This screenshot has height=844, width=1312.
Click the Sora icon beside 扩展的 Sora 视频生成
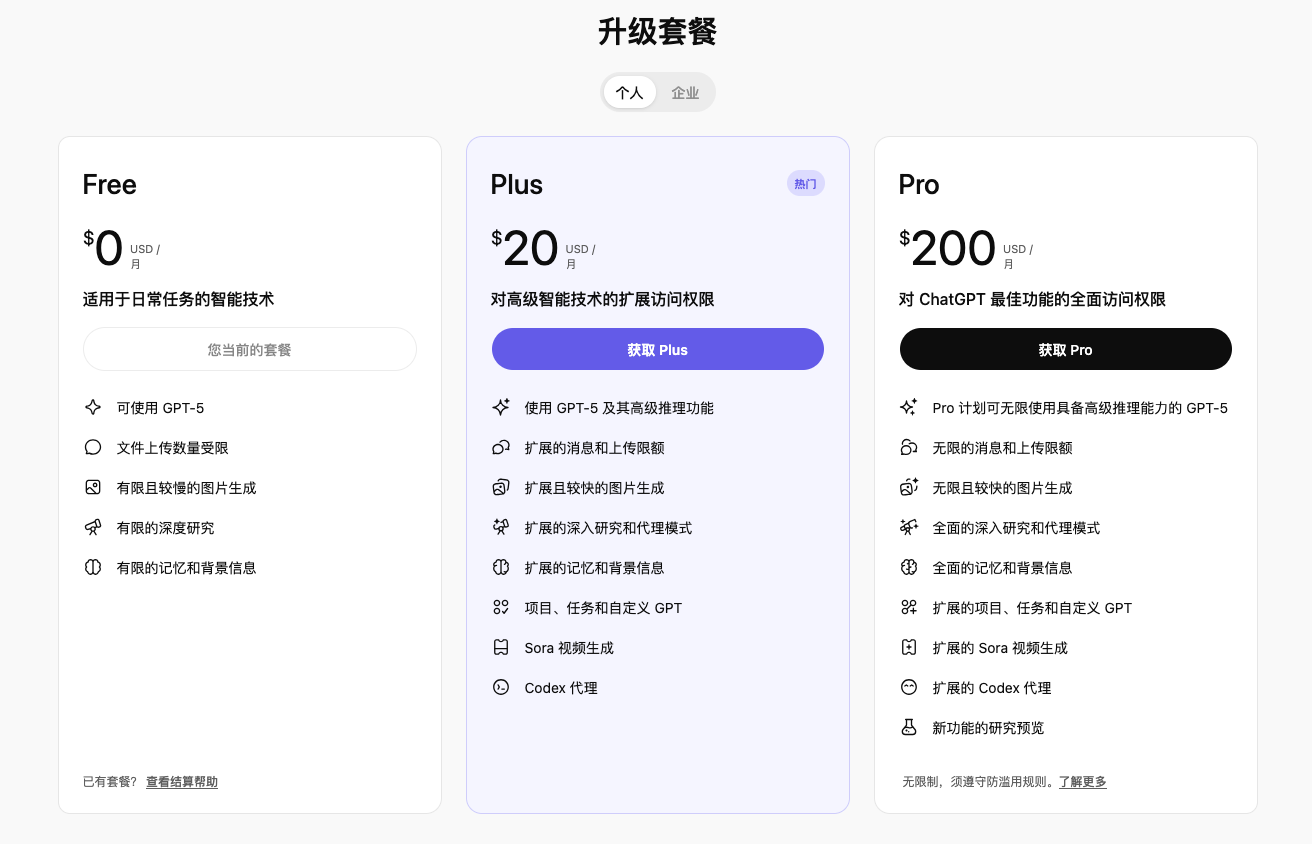[x=909, y=648]
